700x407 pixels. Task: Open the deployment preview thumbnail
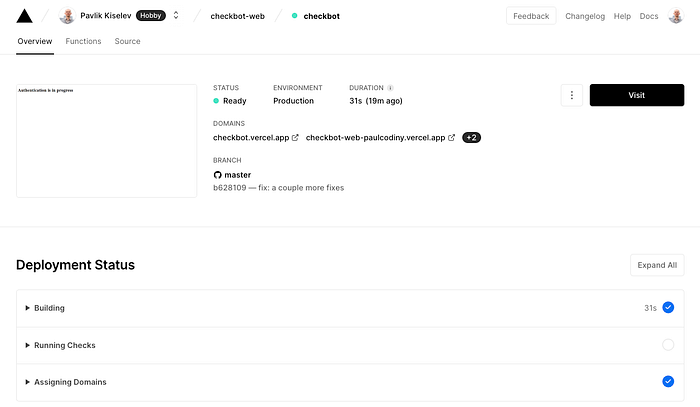107,141
